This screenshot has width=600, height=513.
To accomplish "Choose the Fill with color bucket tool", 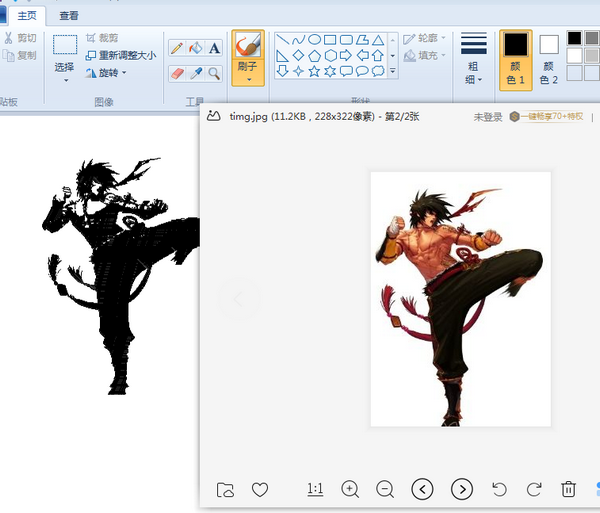I will (x=196, y=49).
